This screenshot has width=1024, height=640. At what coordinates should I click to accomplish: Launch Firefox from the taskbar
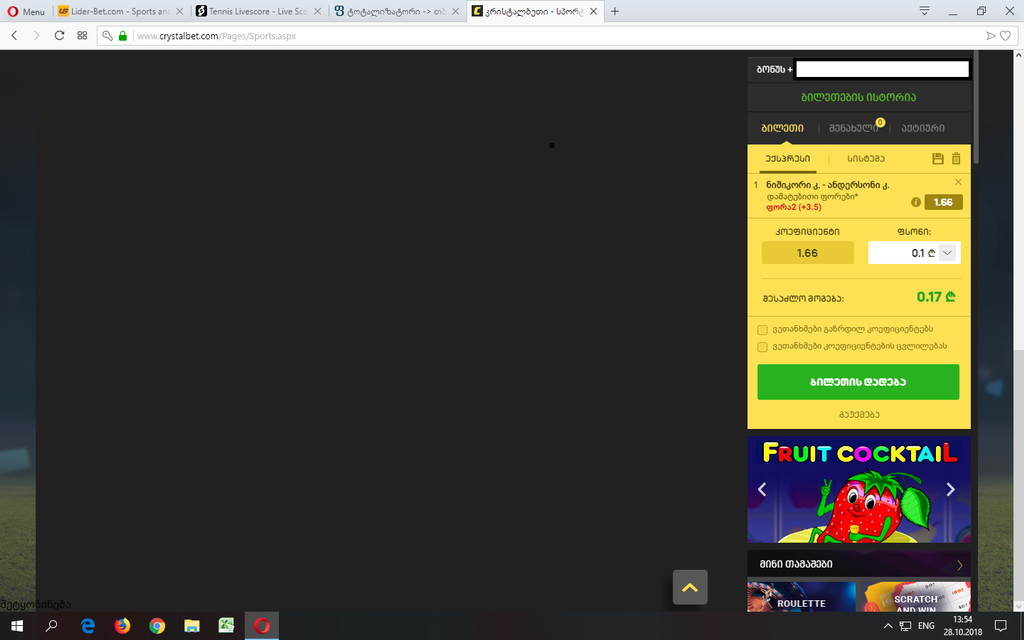pos(122,626)
